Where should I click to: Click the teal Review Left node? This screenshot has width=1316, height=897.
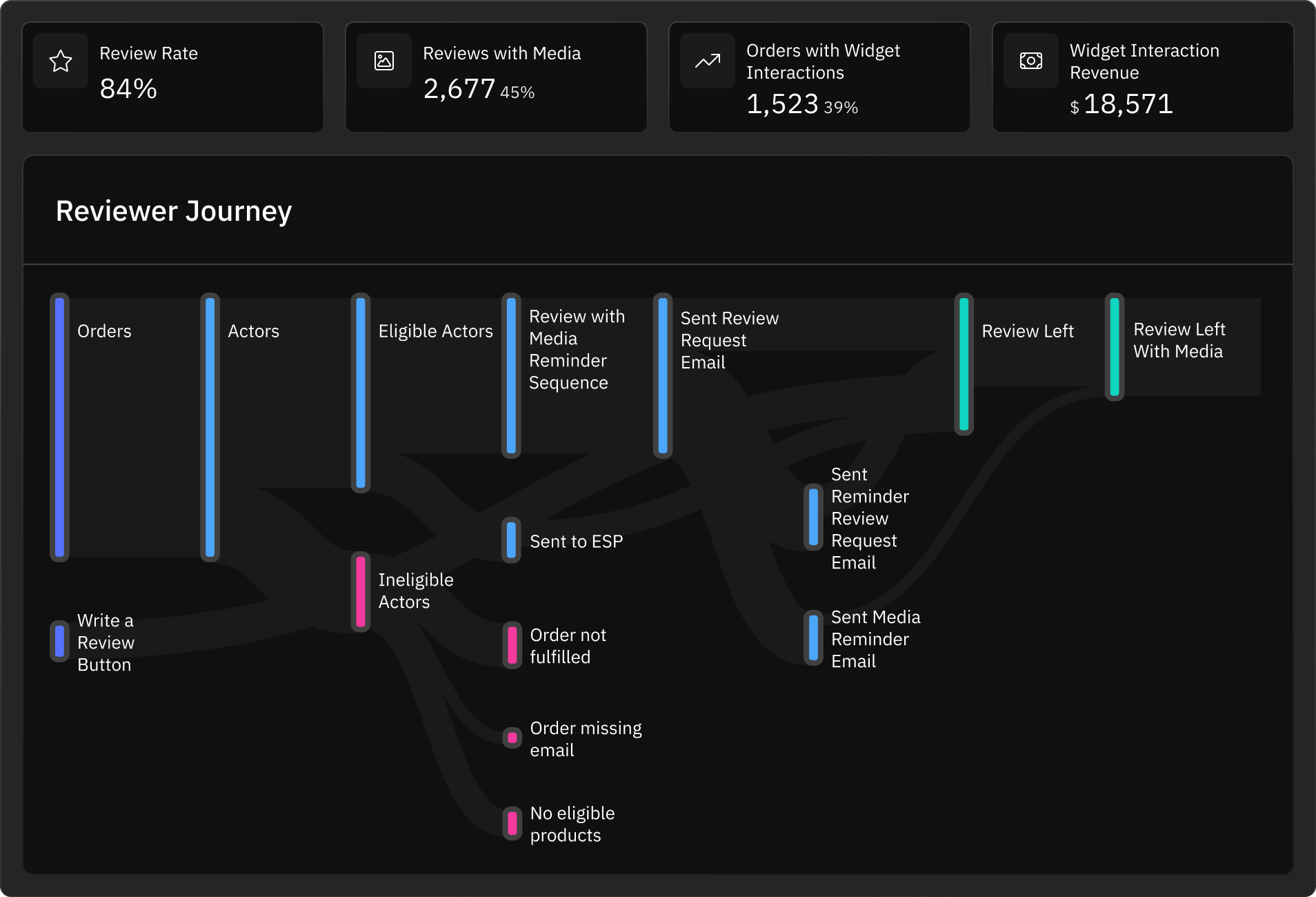[964, 364]
